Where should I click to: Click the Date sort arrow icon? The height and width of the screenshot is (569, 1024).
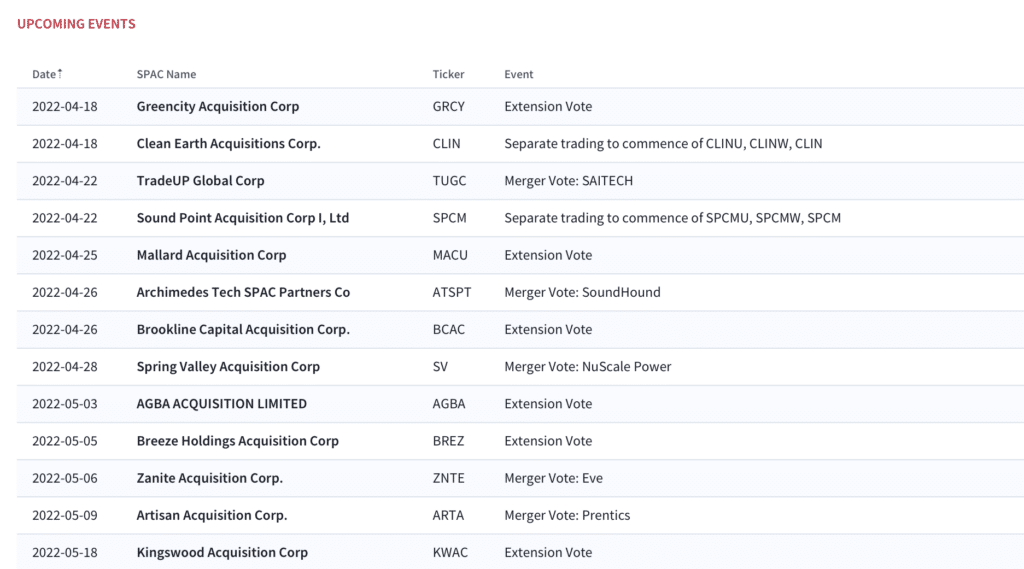(x=60, y=73)
